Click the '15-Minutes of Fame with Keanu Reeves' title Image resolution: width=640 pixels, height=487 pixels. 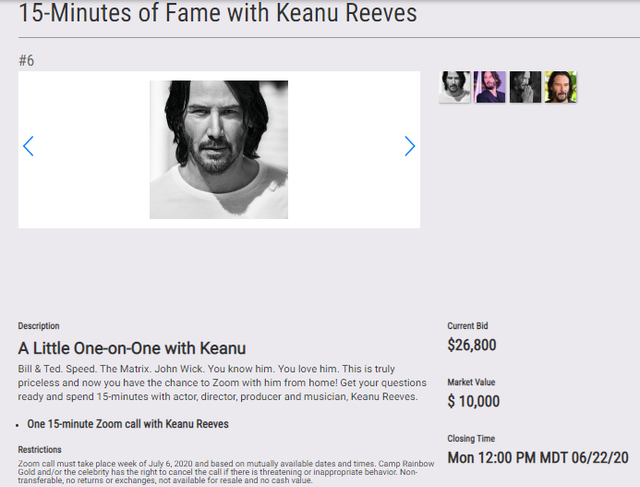pyautogui.click(x=218, y=15)
